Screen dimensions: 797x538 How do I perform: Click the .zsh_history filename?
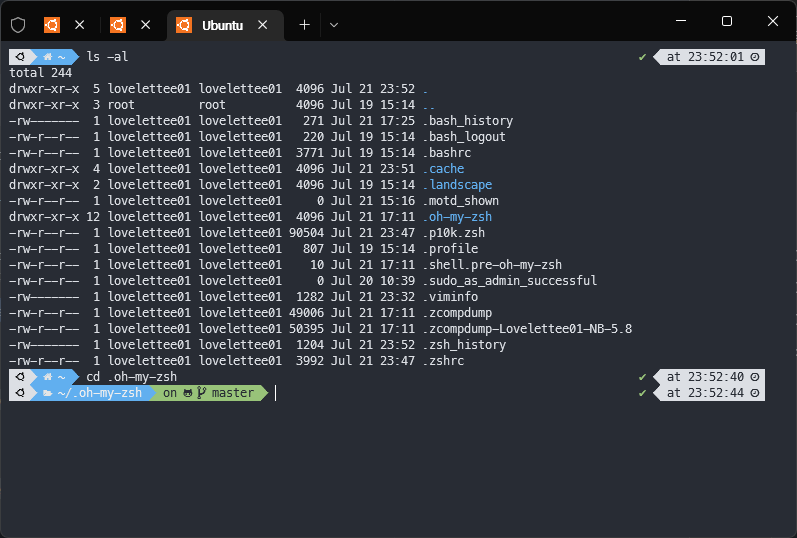click(464, 345)
